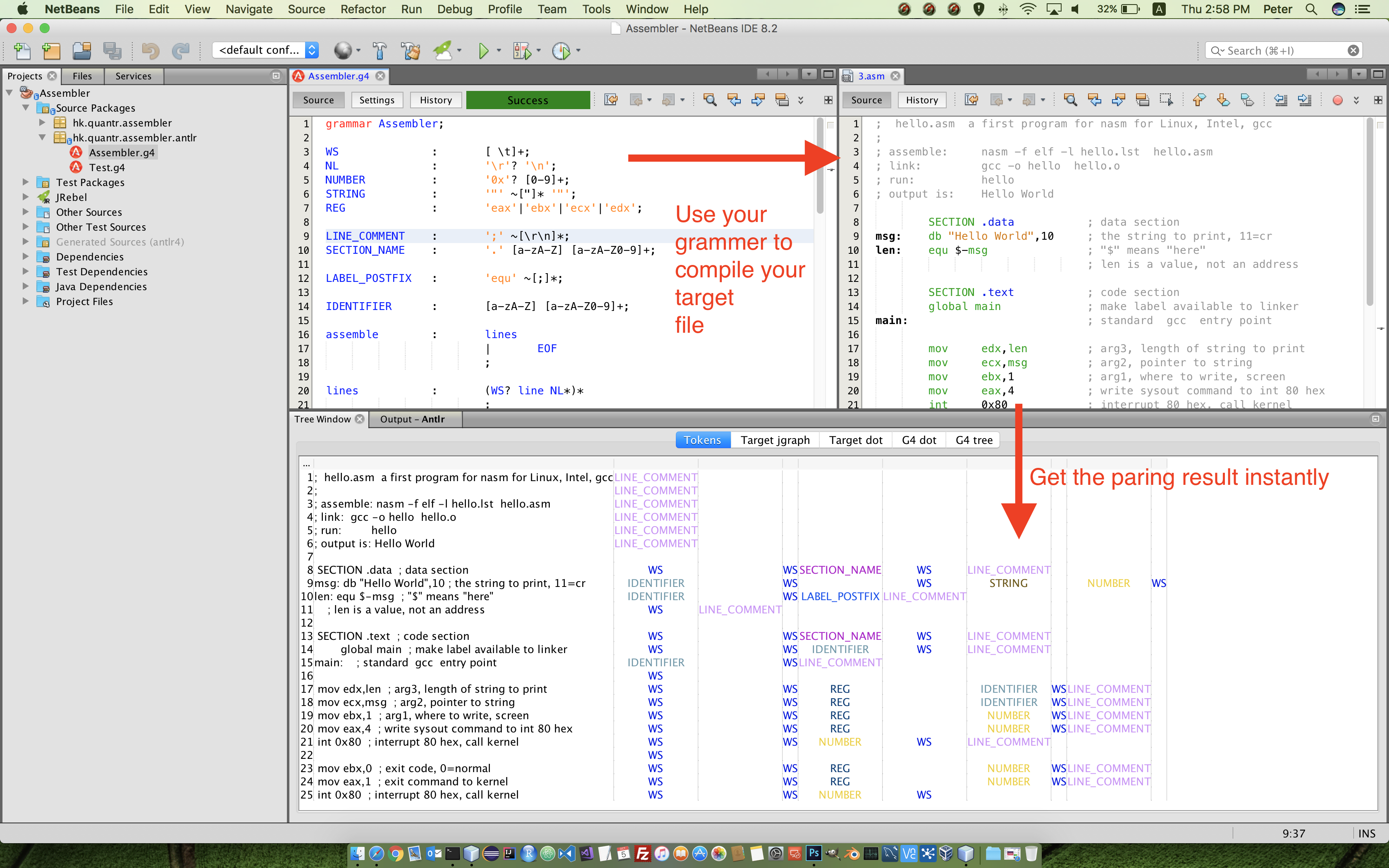Click Toggle Bookmark icon in 3.asm editor
1389x868 pixels.
[x=1247, y=100]
